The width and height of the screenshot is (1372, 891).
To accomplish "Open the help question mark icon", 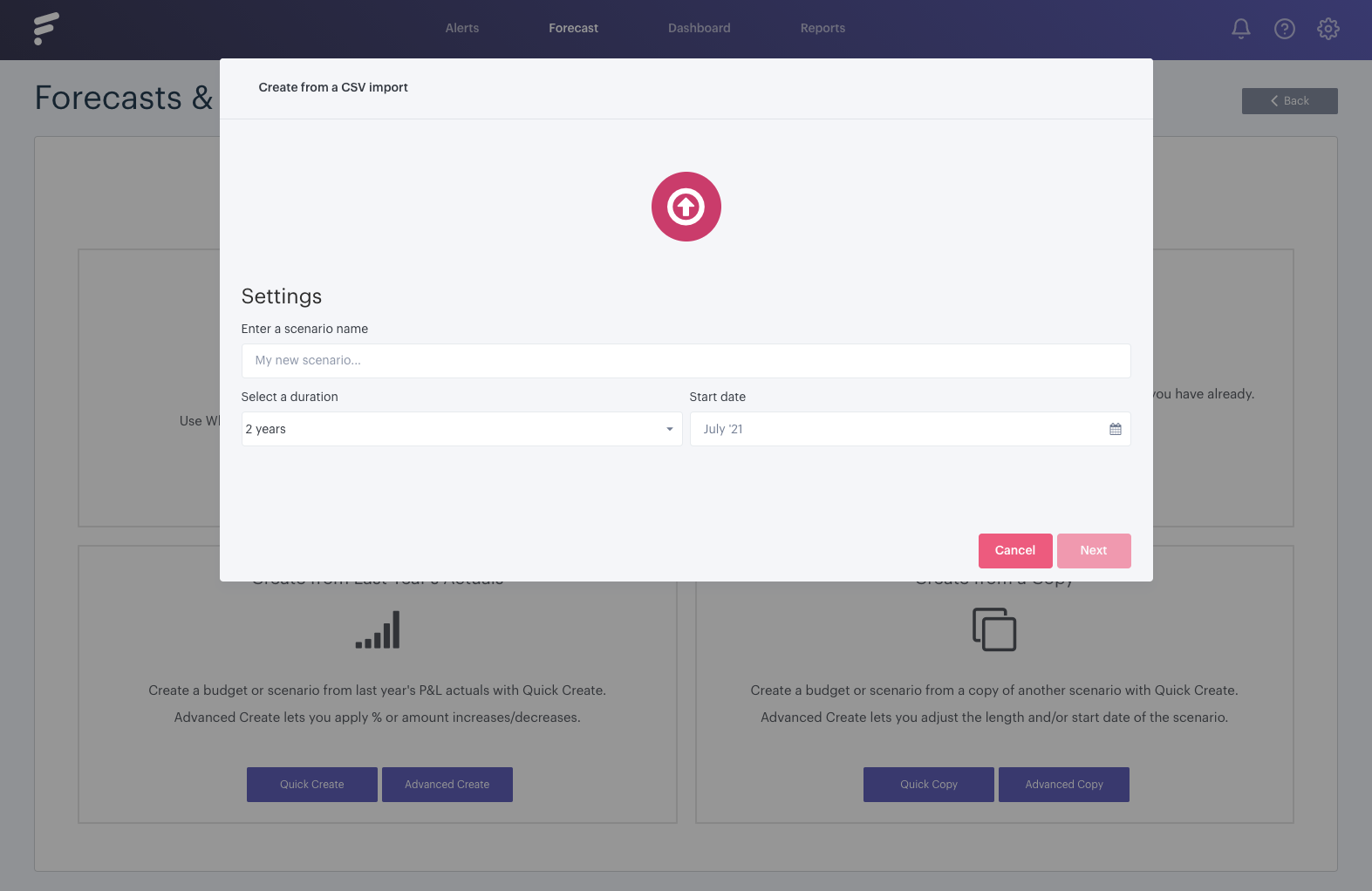I will click(x=1285, y=29).
